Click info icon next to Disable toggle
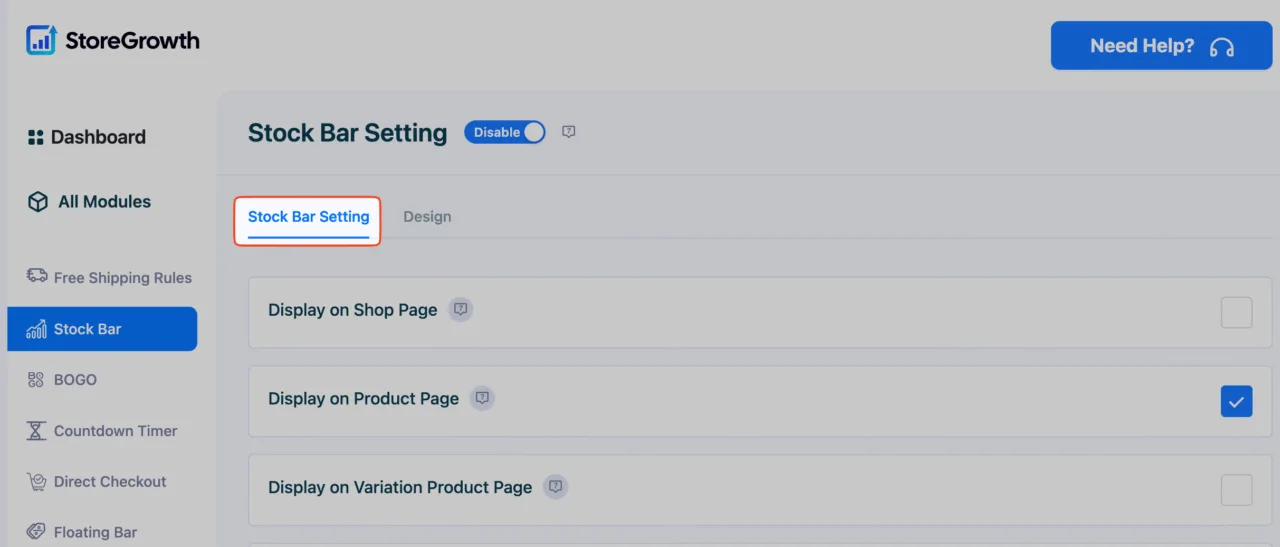Screen dimensions: 1280x547 coord(568,132)
